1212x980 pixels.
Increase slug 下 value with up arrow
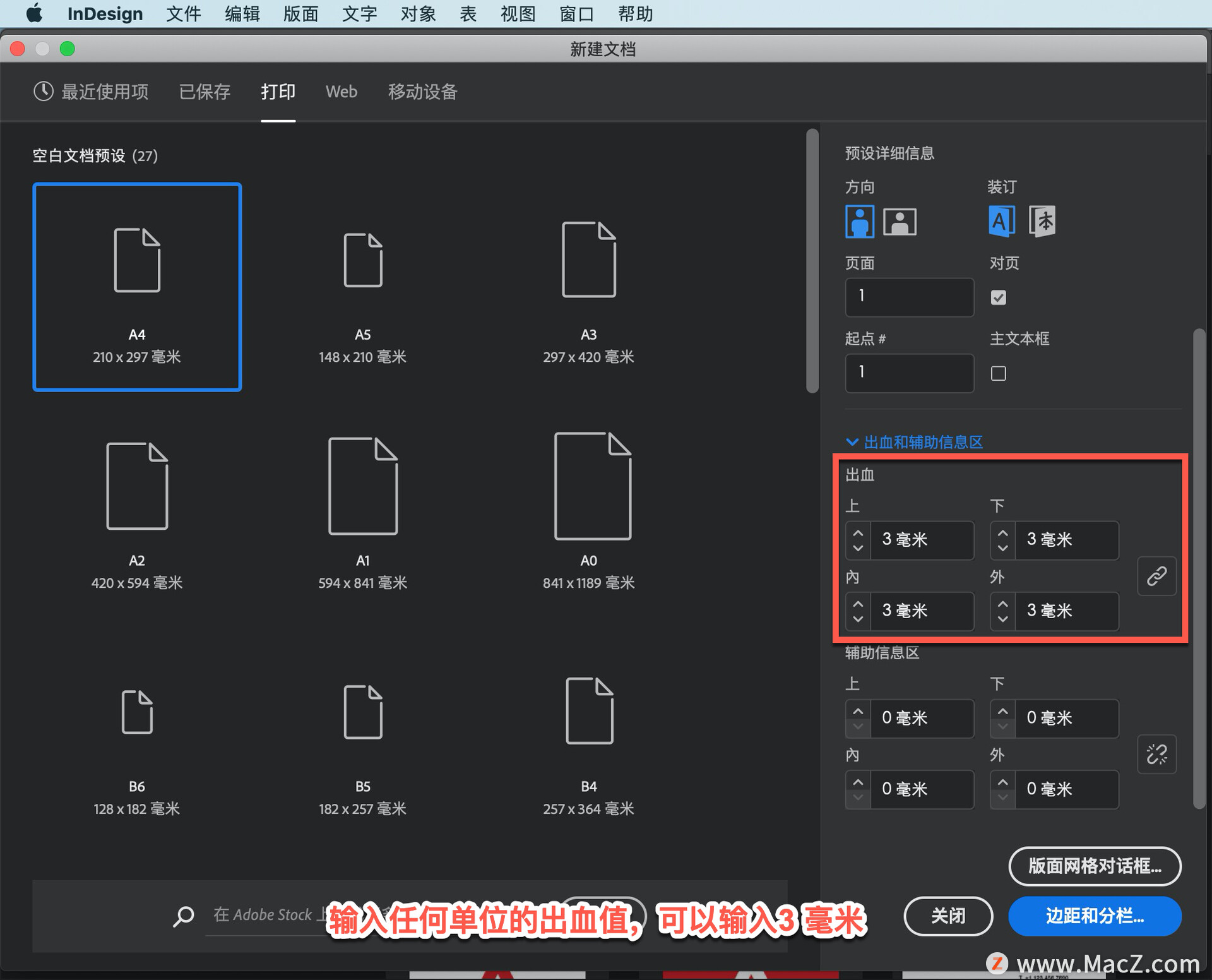[1002, 711]
